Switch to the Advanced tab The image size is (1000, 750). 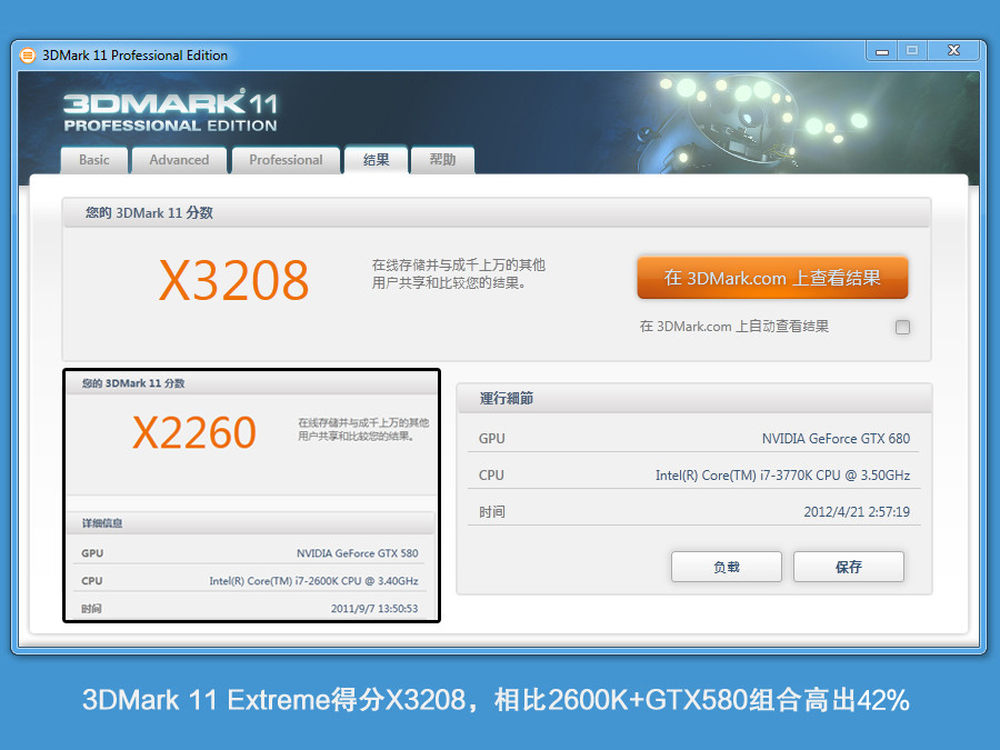click(179, 160)
